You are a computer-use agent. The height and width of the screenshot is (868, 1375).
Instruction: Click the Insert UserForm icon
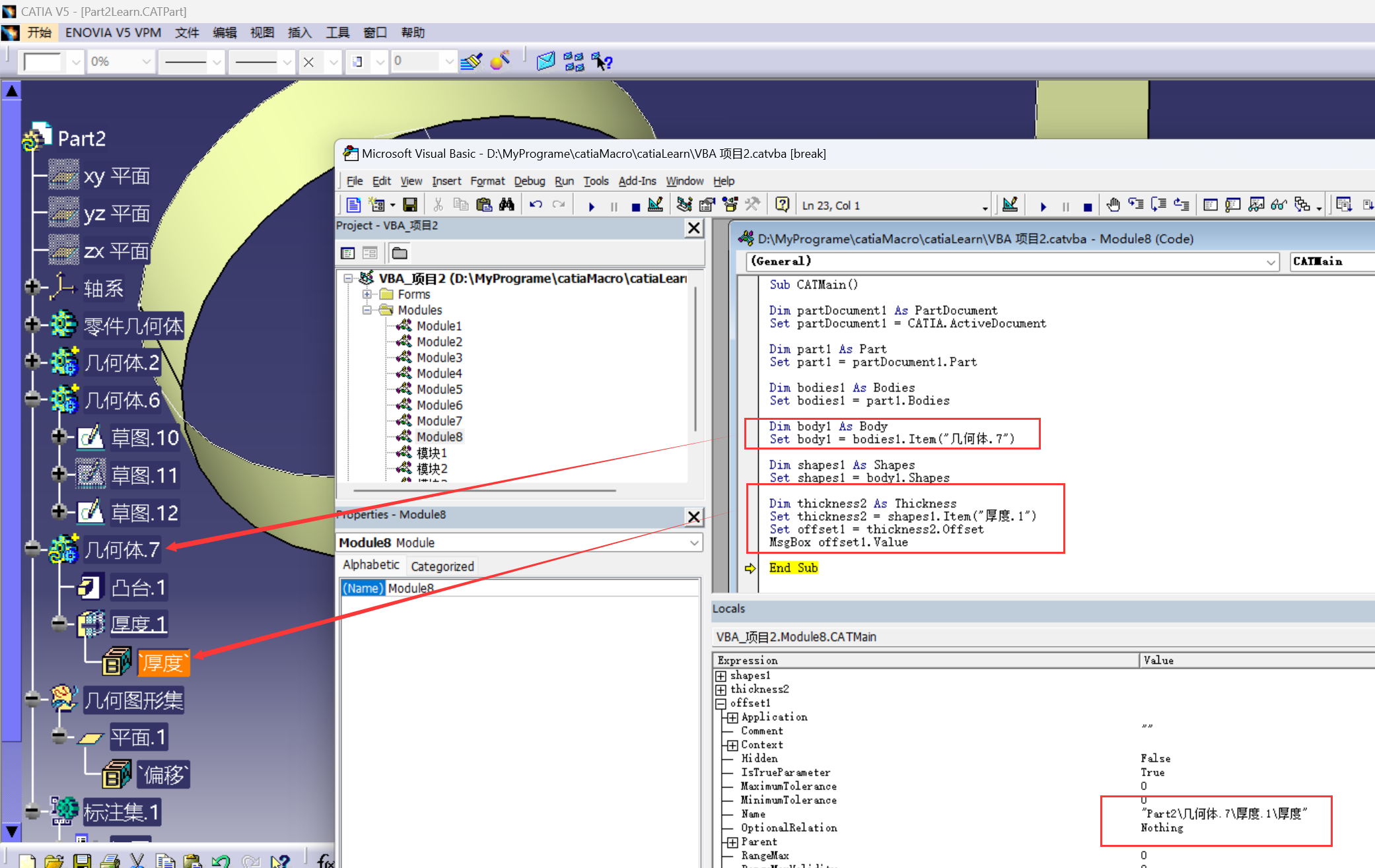coord(376,205)
